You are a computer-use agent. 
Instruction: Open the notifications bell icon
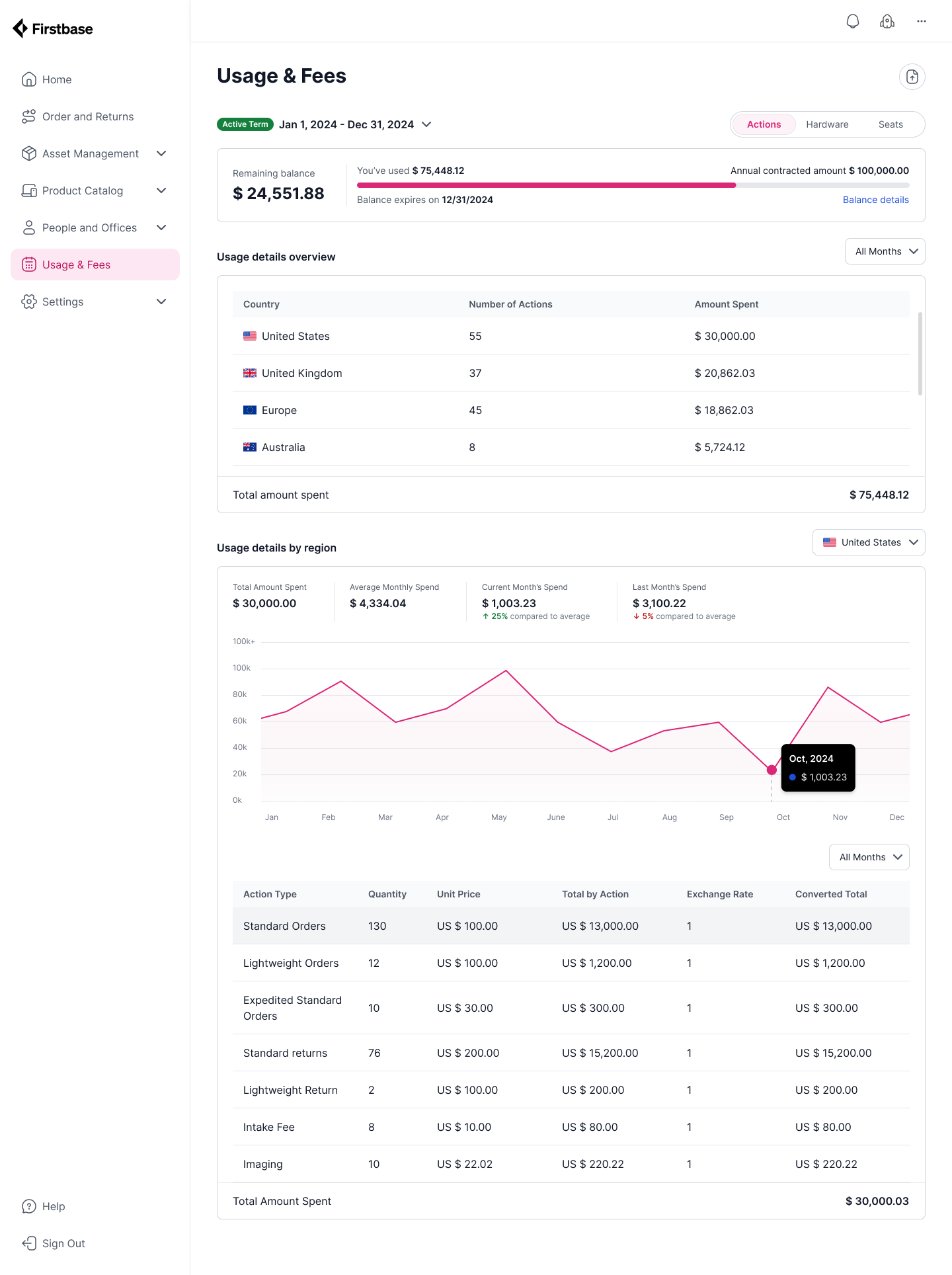[853, 21]
